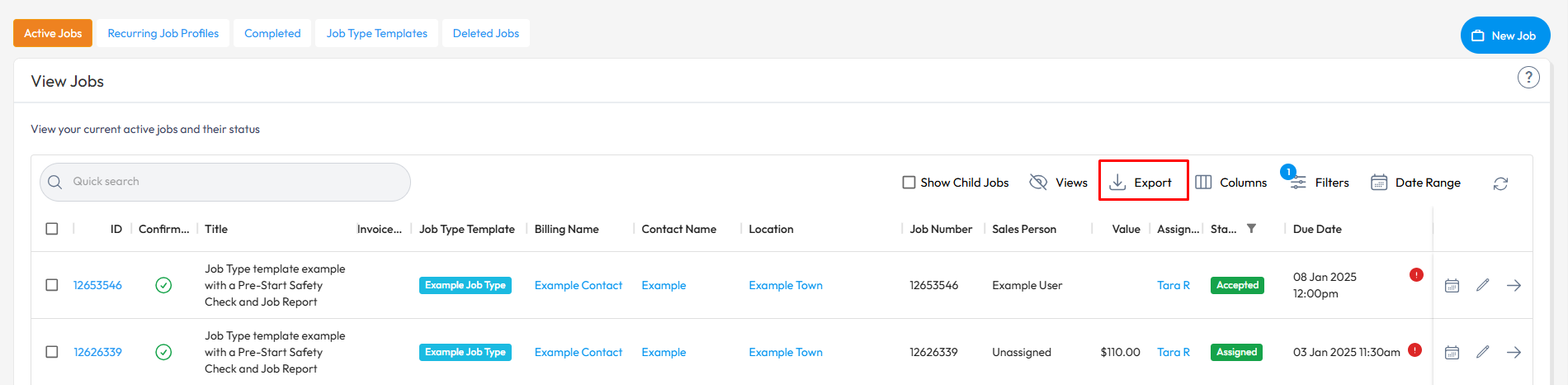
Task: Click Example Contact link for job 12653546
Action: 579,285
